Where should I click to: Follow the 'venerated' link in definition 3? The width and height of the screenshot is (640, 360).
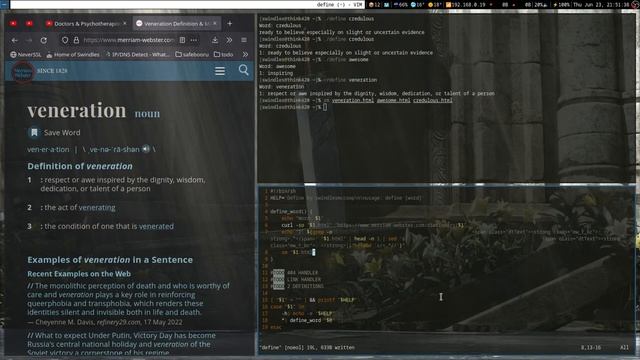(156, 226)
